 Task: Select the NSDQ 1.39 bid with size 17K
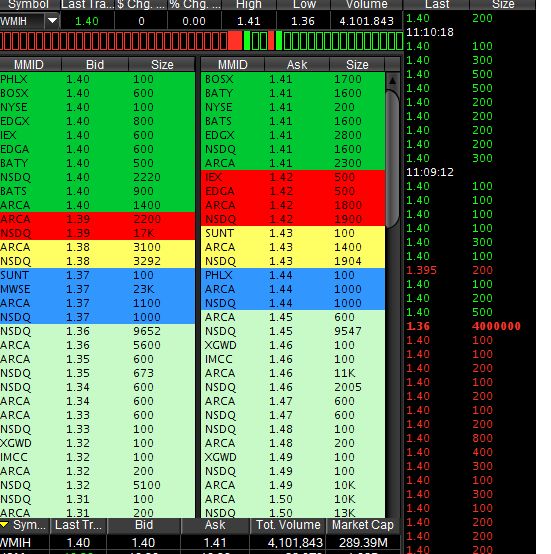click(x=97, y=233)
